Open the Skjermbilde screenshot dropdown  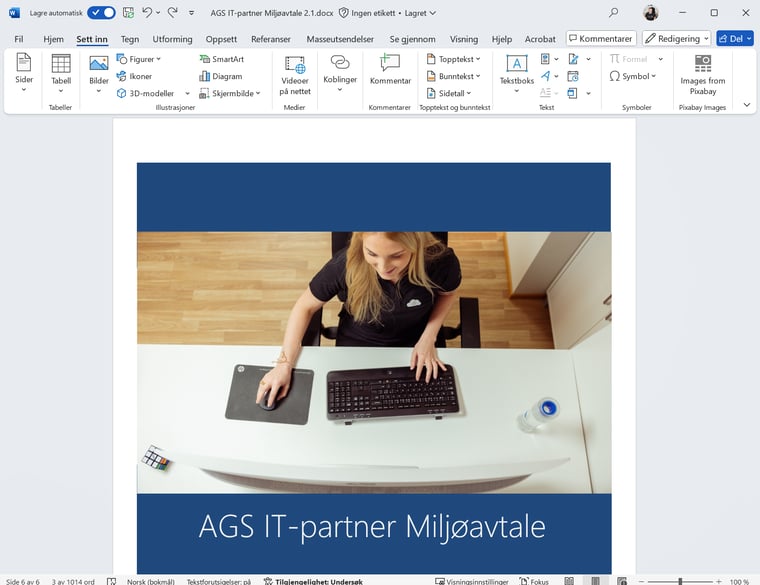(230, 93)
